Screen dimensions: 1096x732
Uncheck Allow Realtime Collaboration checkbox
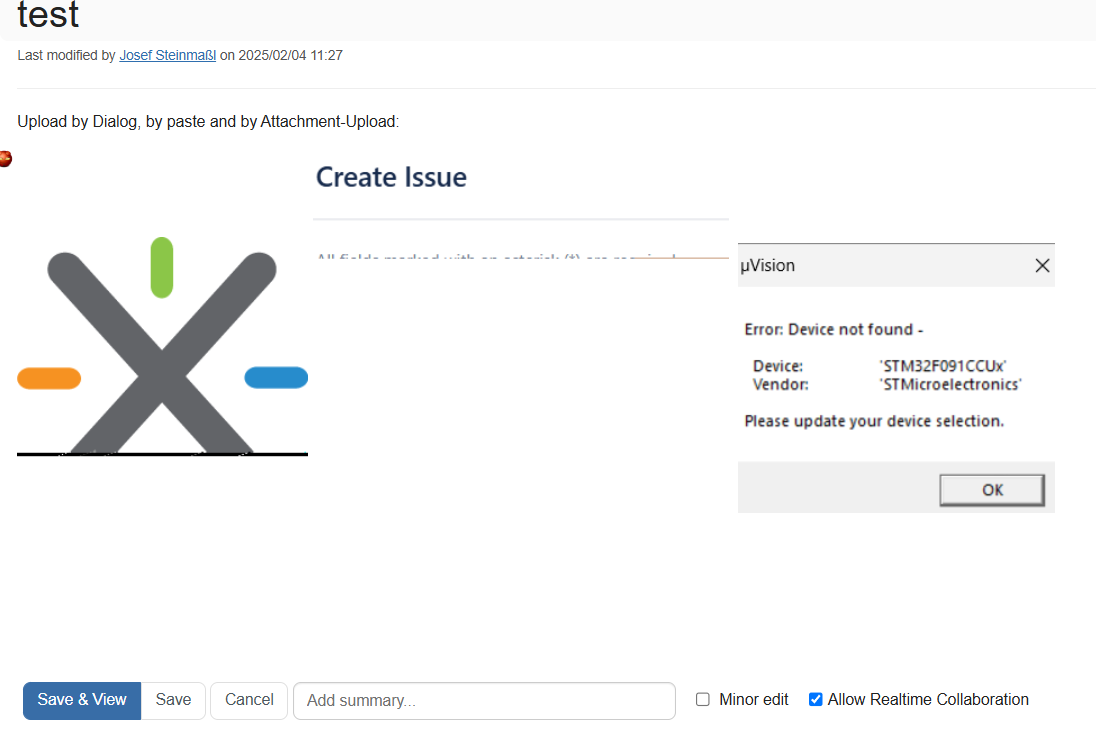[x=816, y=700]
